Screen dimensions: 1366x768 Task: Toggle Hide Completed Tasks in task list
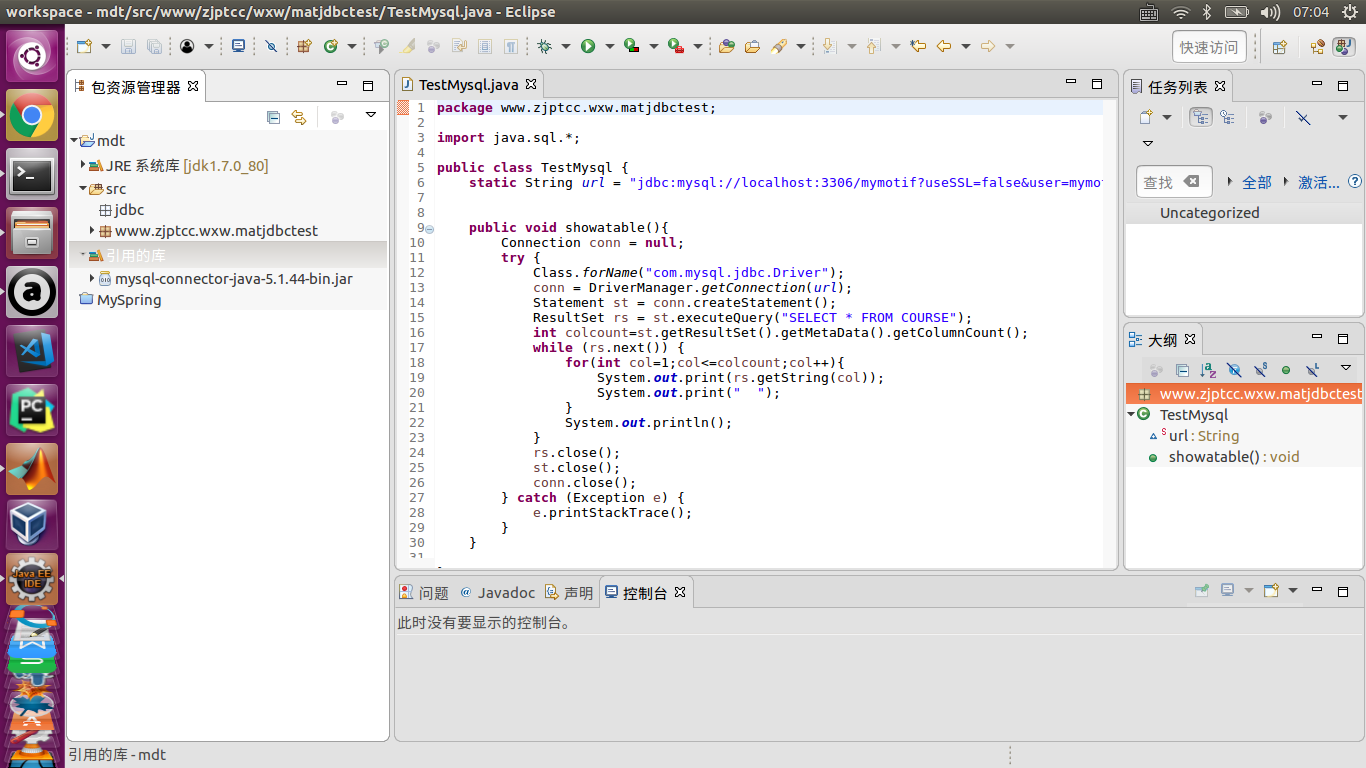(x=1303, y=117)
